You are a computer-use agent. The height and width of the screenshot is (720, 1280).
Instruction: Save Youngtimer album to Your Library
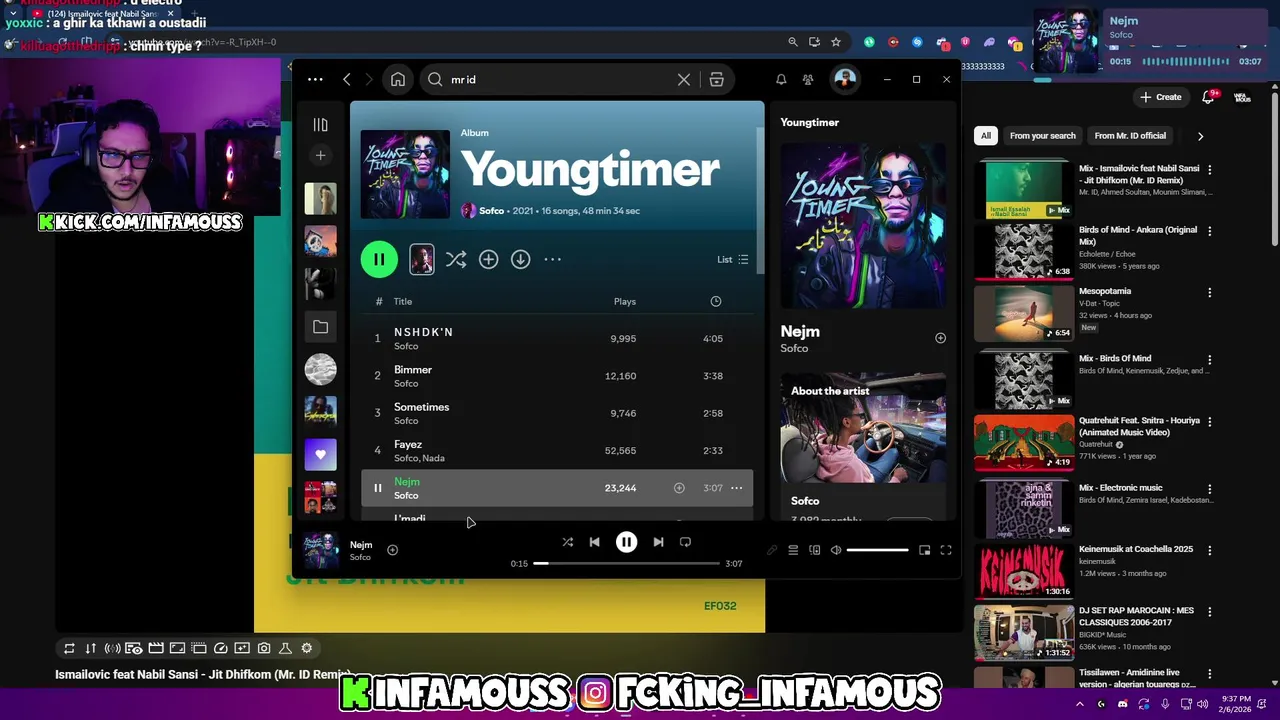[488, 259]
